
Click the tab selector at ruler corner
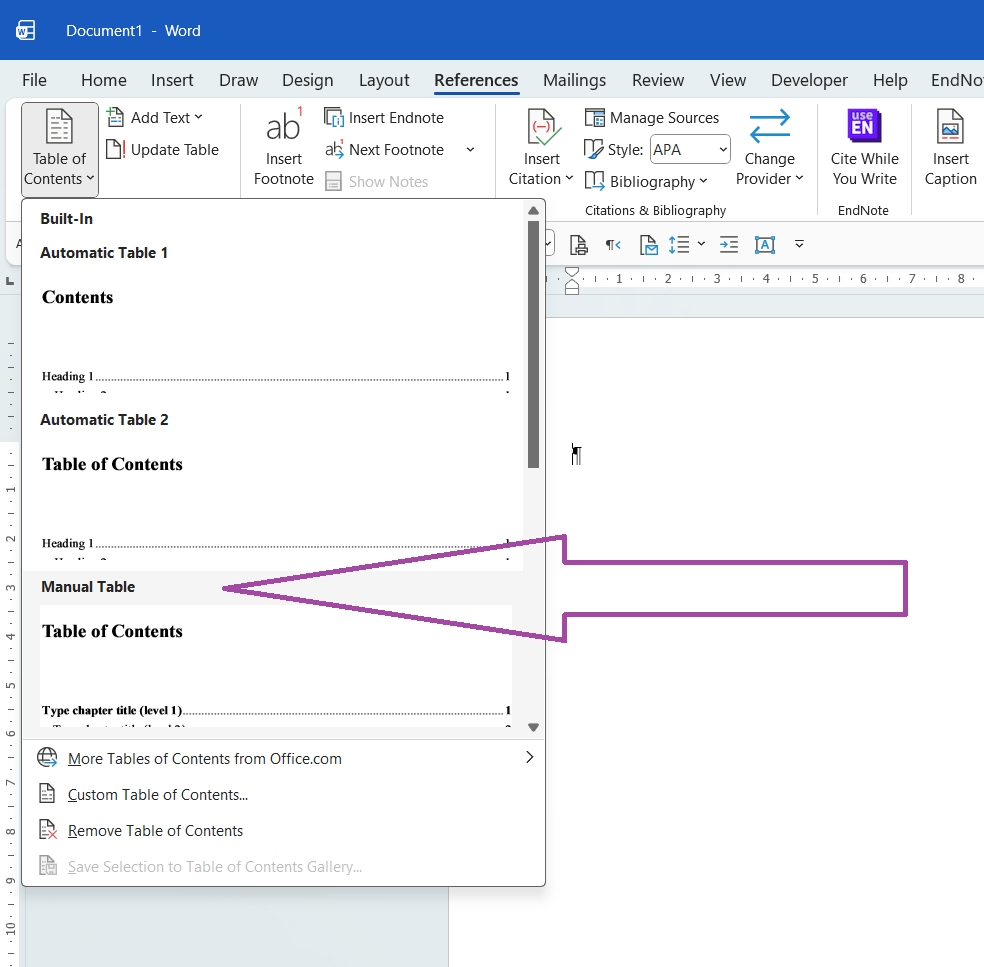point(9,281)
